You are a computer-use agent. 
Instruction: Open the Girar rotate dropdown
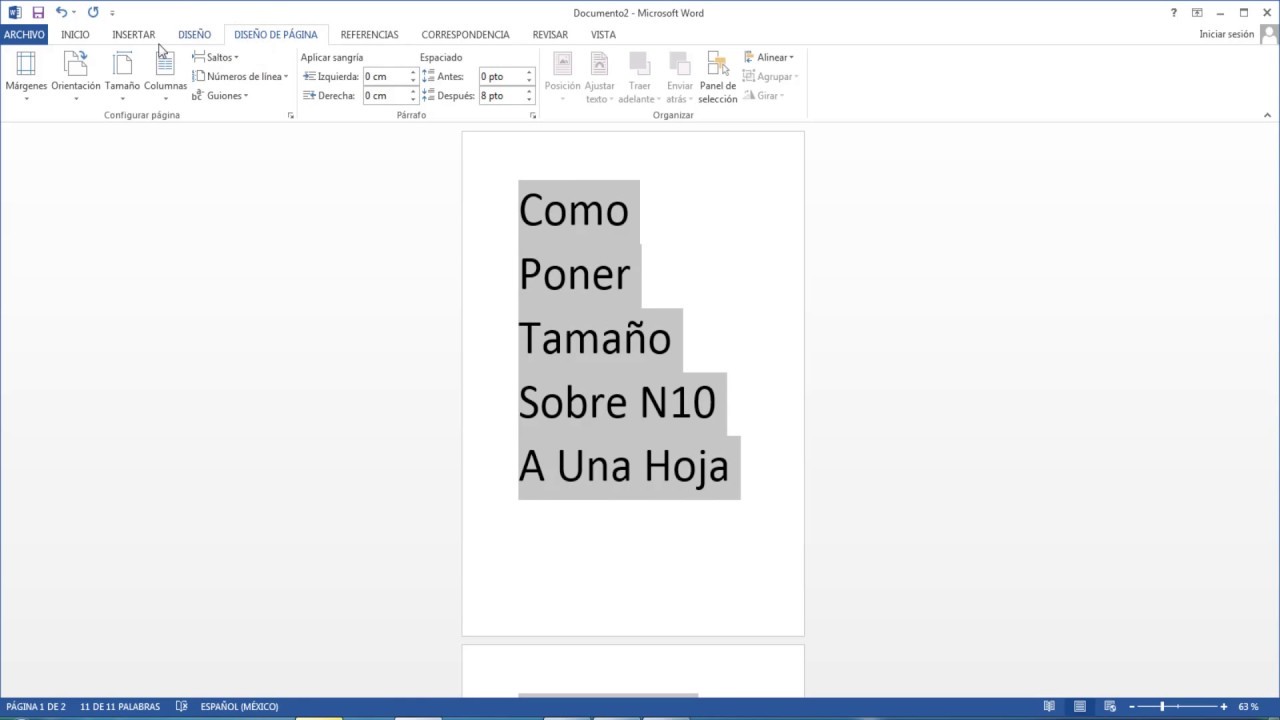(x=763, y=96)
